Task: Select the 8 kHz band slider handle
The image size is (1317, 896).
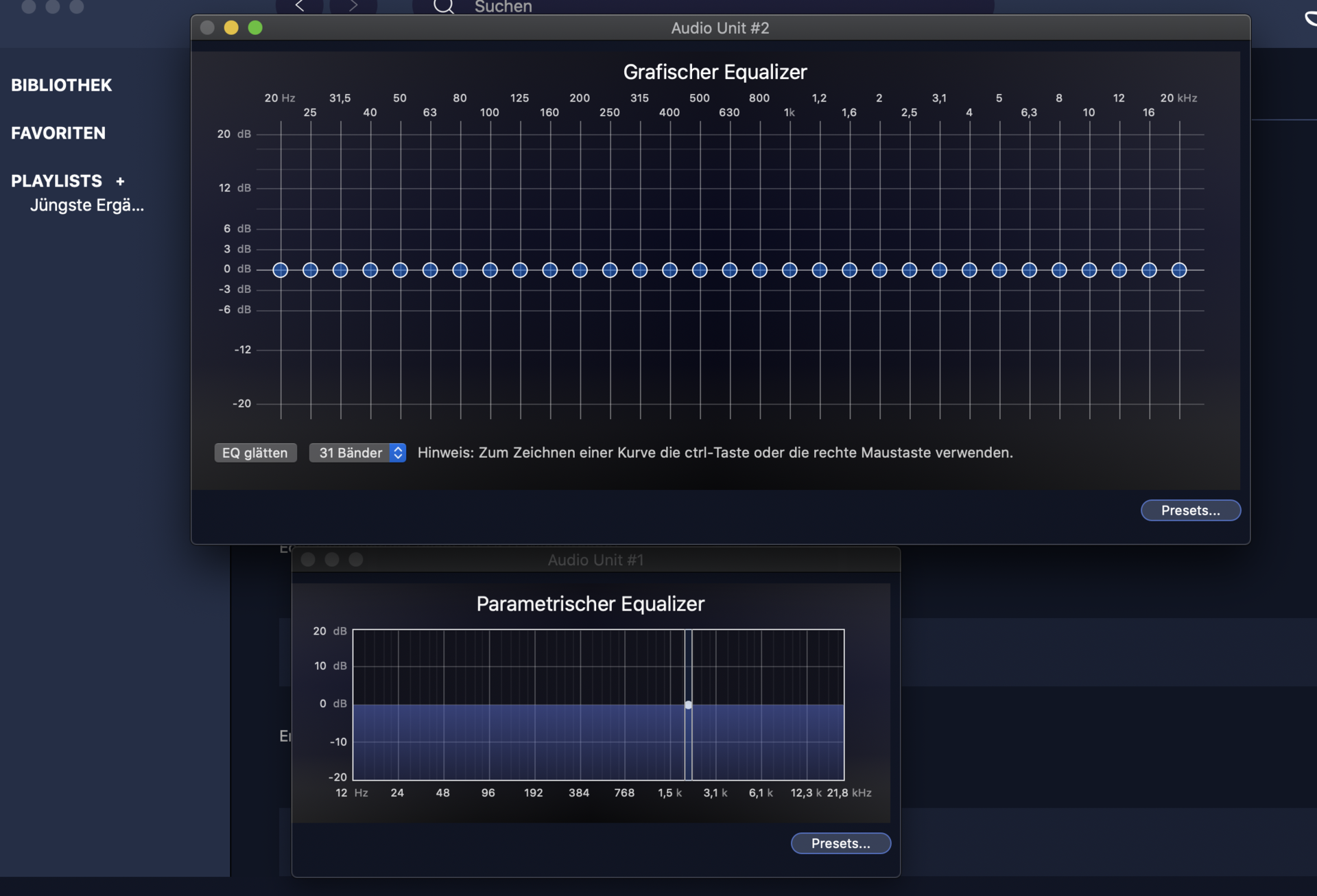Action: click(1059, 270)
